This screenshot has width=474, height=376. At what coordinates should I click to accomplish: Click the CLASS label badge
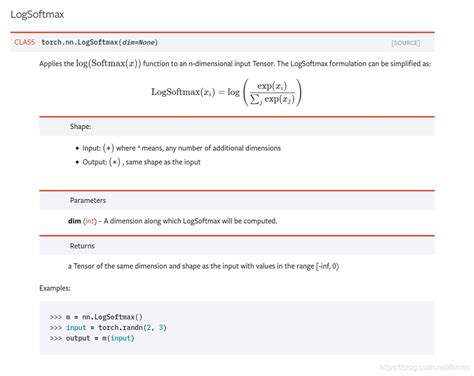pyautogui.click(x=24, y=42)
